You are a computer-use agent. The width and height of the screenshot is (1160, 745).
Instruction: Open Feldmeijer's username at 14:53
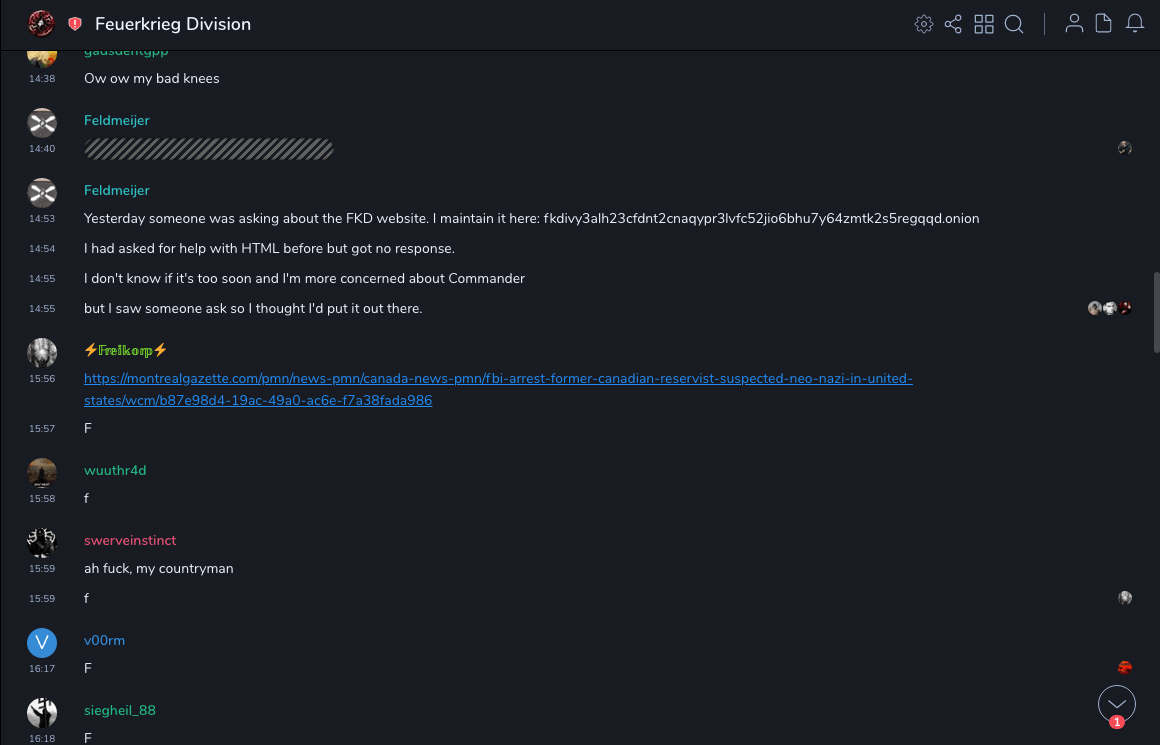pos(117,190)
